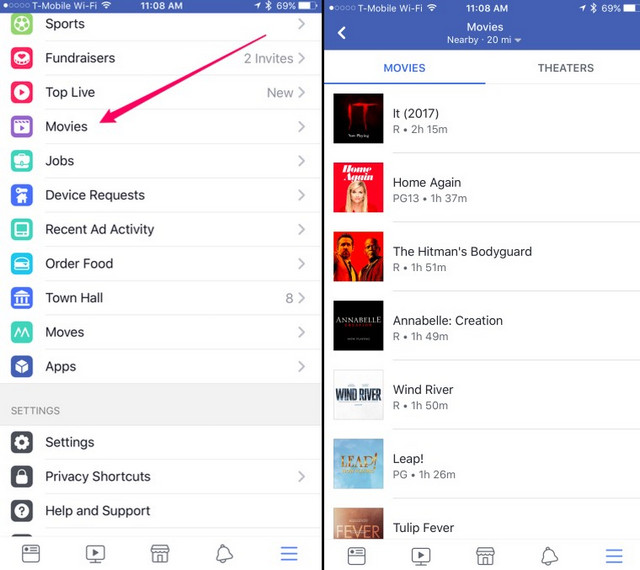Tap the Moves label text
This screenshot has height=570, width=640.
(65, 332)
